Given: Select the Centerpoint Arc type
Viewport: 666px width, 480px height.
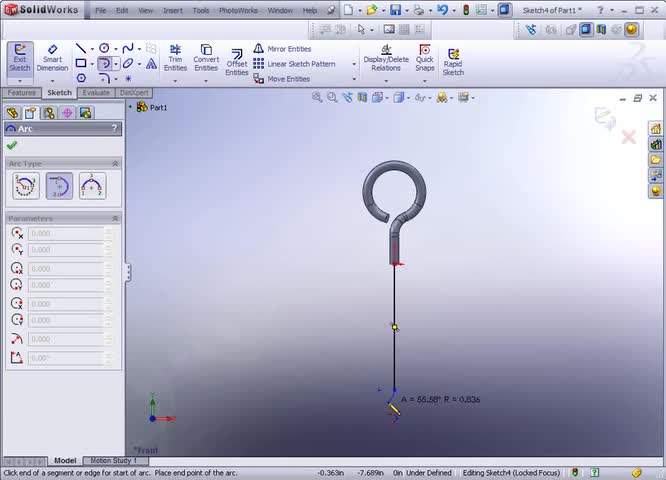Looking at the screenshot, I should (25, 186).
